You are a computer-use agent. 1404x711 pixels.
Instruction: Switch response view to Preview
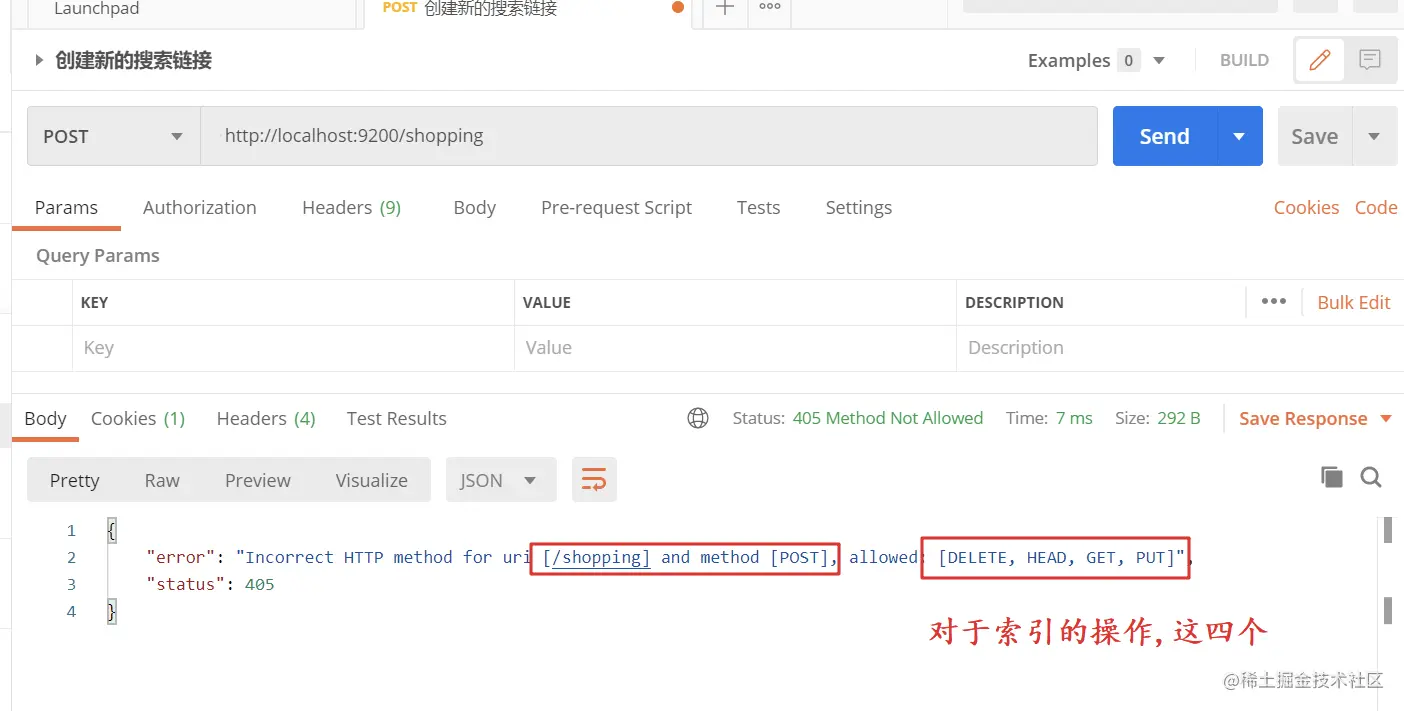pyautogui.click(x=257, y=480)
